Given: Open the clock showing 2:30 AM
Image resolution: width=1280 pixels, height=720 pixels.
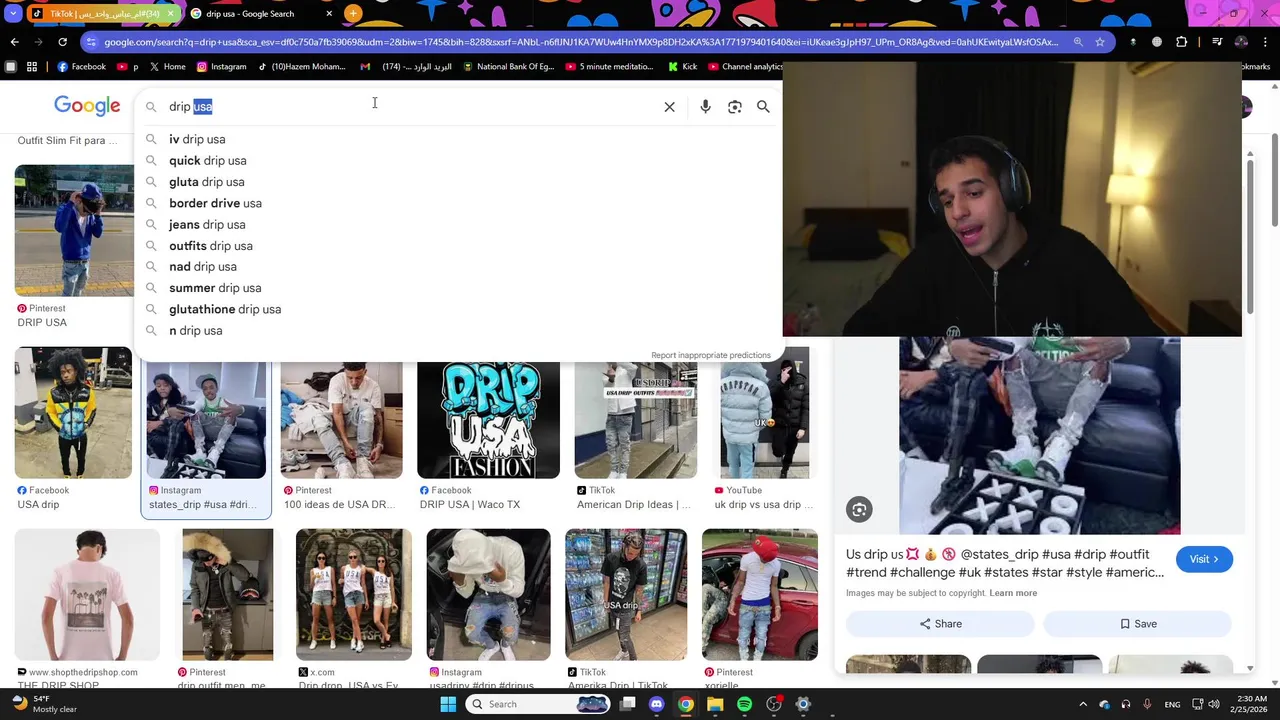Looking at the screenshot, I should point(1251,704).
